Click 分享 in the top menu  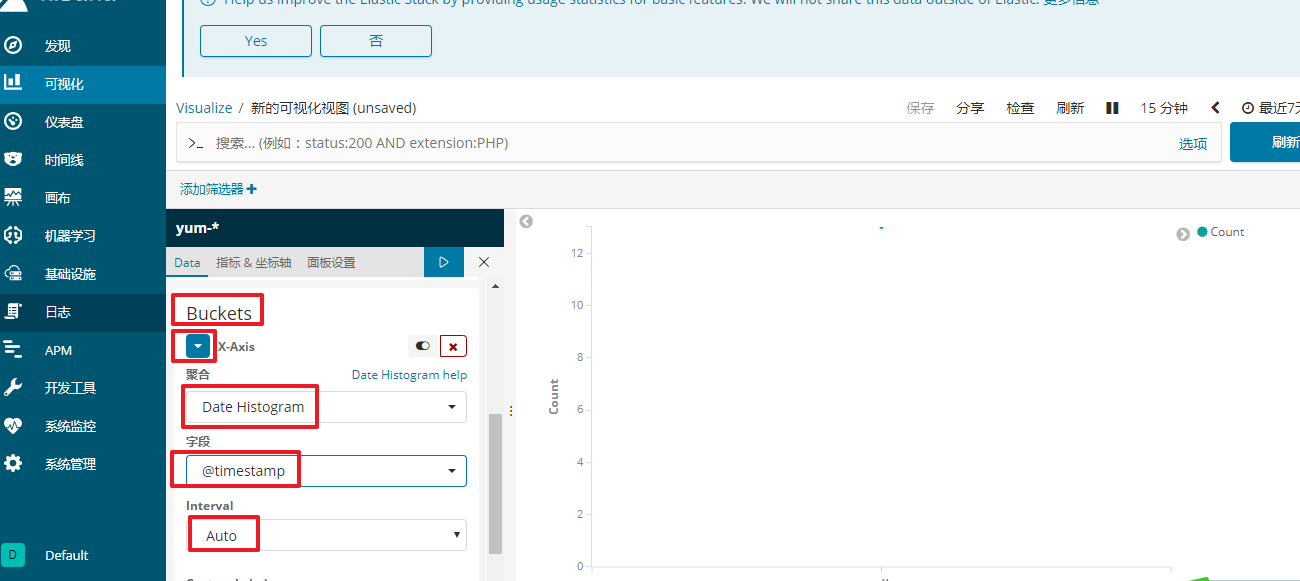click(x=970, y=108)
